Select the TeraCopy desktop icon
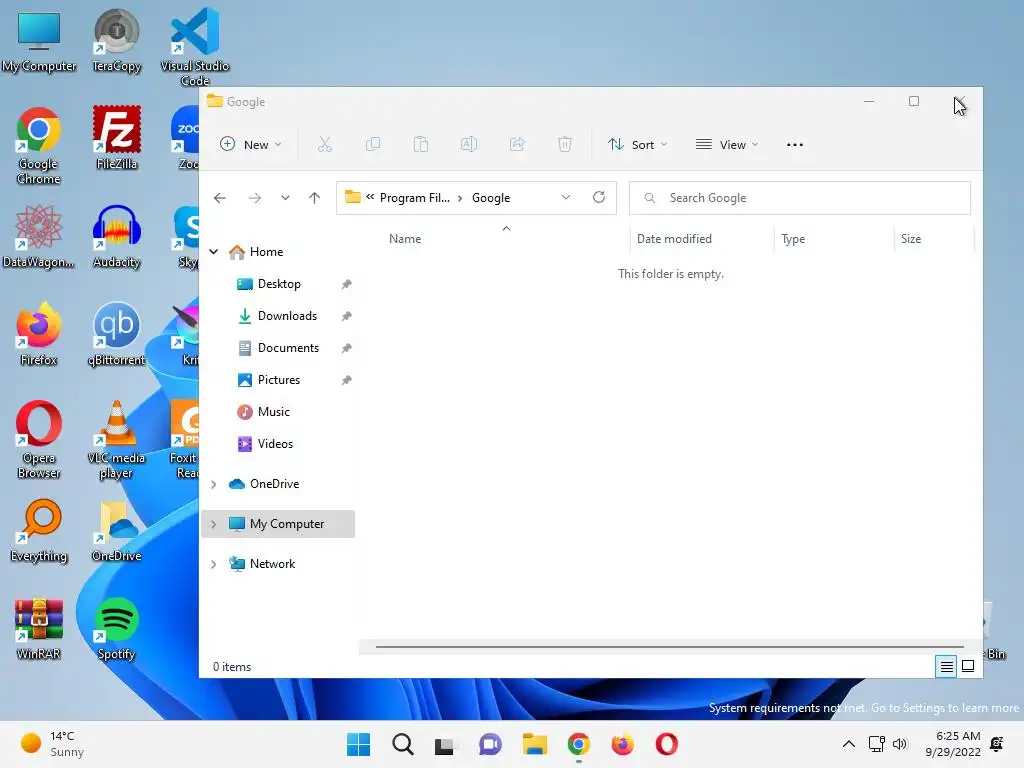 [x=116, y=40]
